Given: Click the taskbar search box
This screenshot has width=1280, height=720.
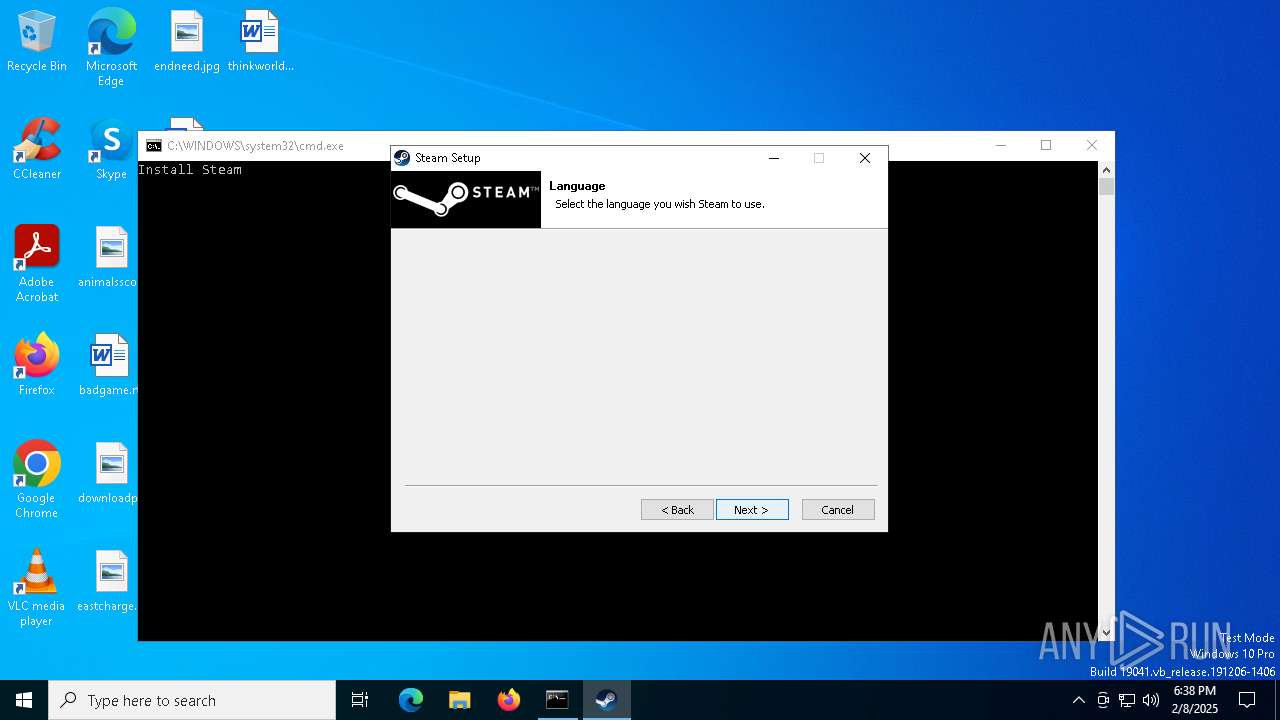Looking at the screenshot, I should click(x=192, y=700).
